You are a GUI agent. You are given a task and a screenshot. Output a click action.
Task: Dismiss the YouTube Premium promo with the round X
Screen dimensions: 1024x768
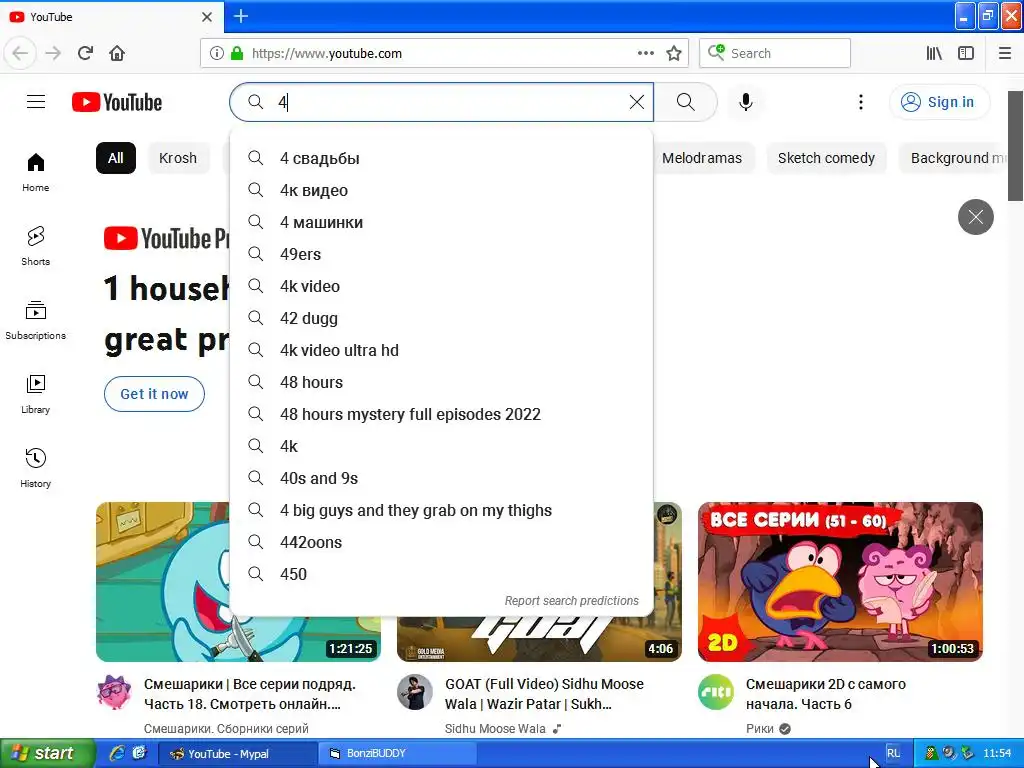976,217
